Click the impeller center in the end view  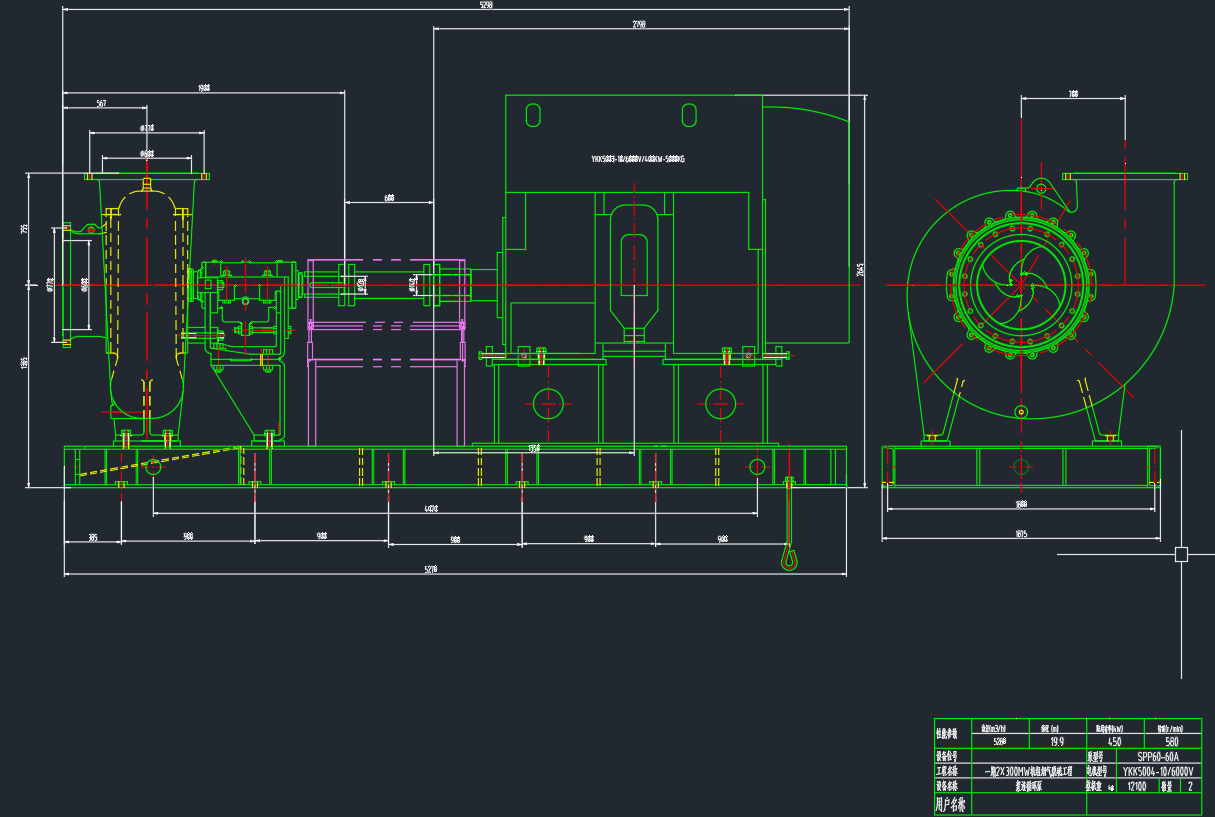click(x=1021, y=285)
